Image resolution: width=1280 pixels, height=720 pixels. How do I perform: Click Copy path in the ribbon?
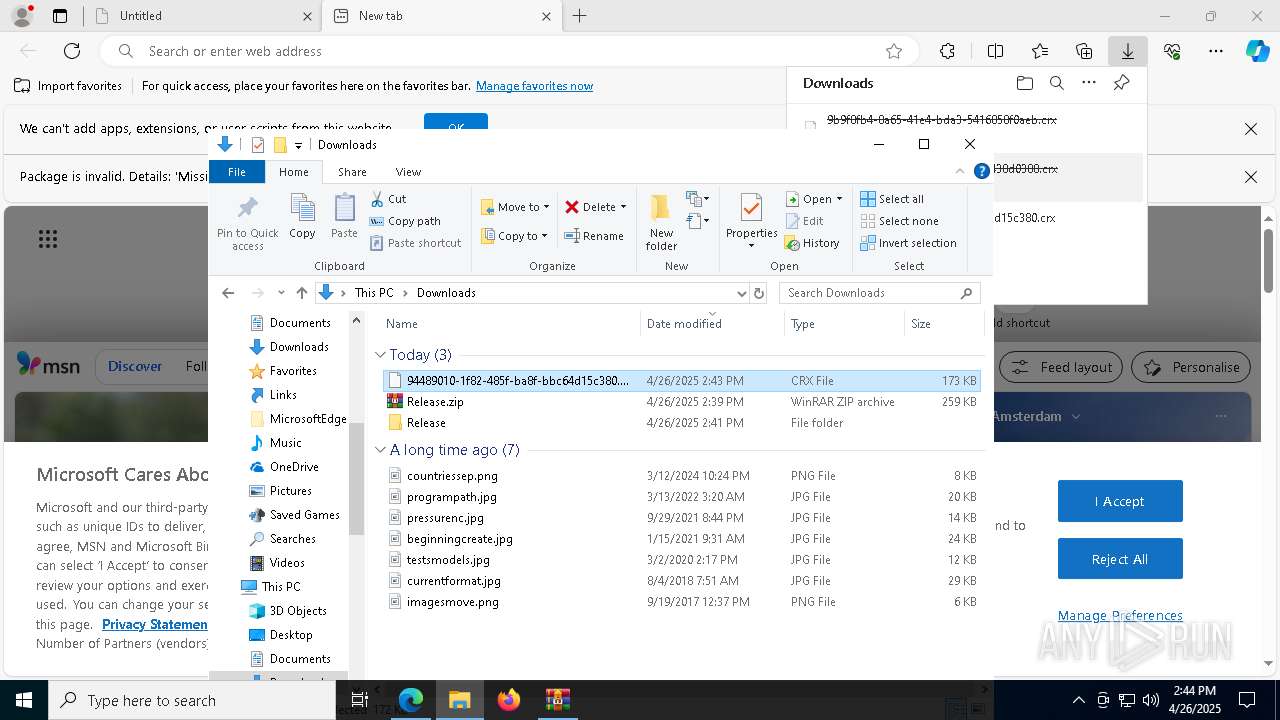click(x=405, y=221)
